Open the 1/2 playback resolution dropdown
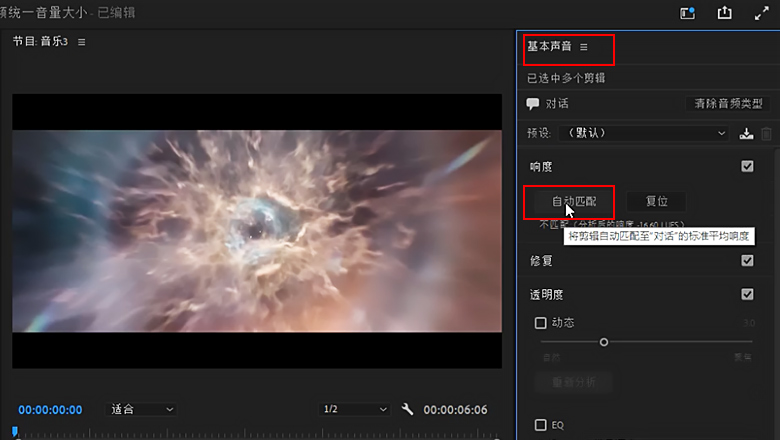780x440 pixels. coord(354,409)
